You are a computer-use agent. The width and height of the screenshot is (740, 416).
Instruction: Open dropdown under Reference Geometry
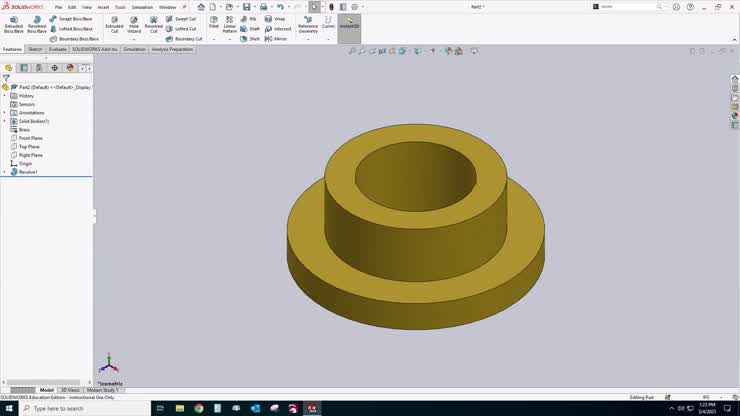pyautogui.click(x=308, y=39)
